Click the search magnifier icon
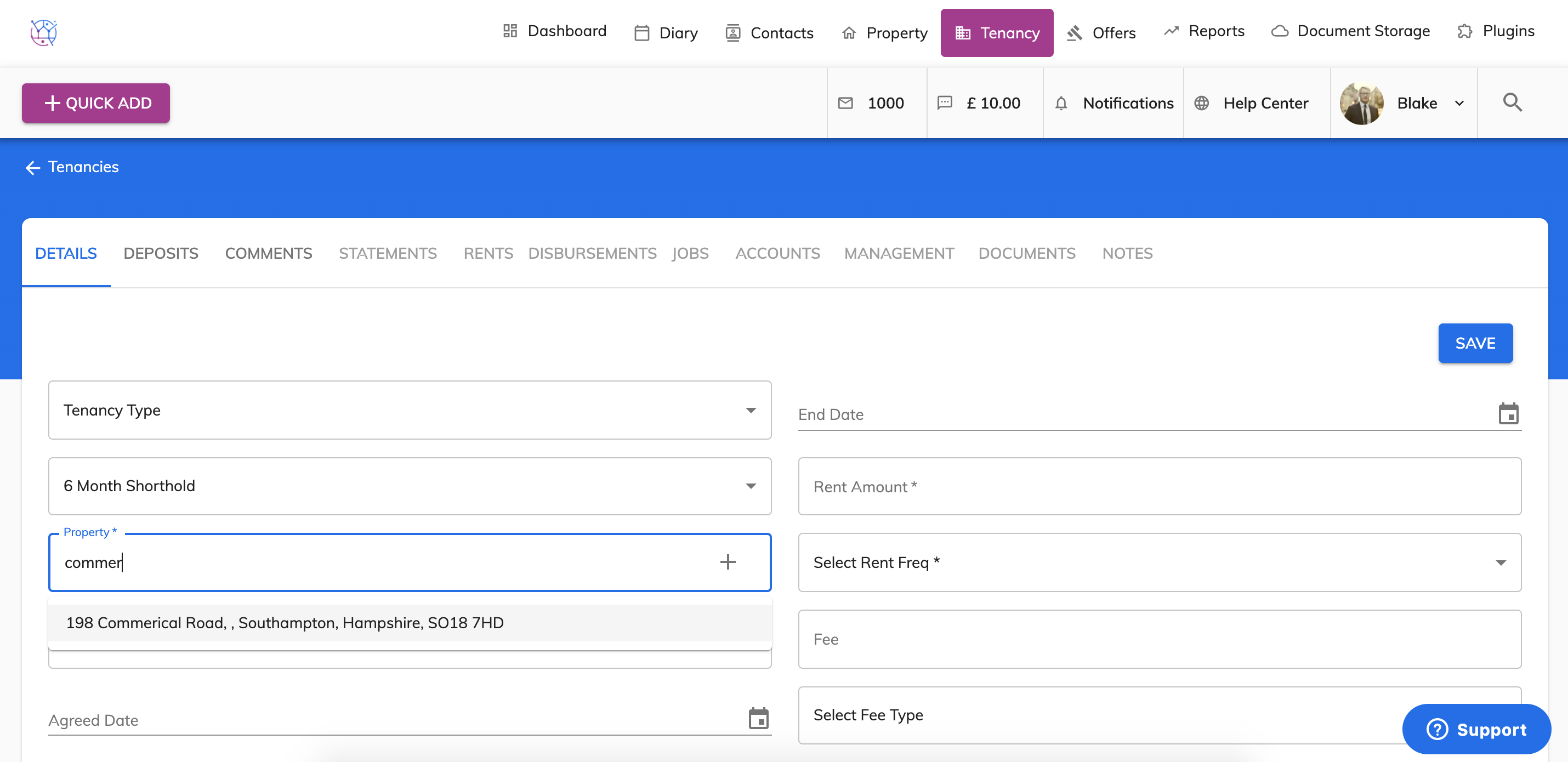 (x=1512, y=103)
